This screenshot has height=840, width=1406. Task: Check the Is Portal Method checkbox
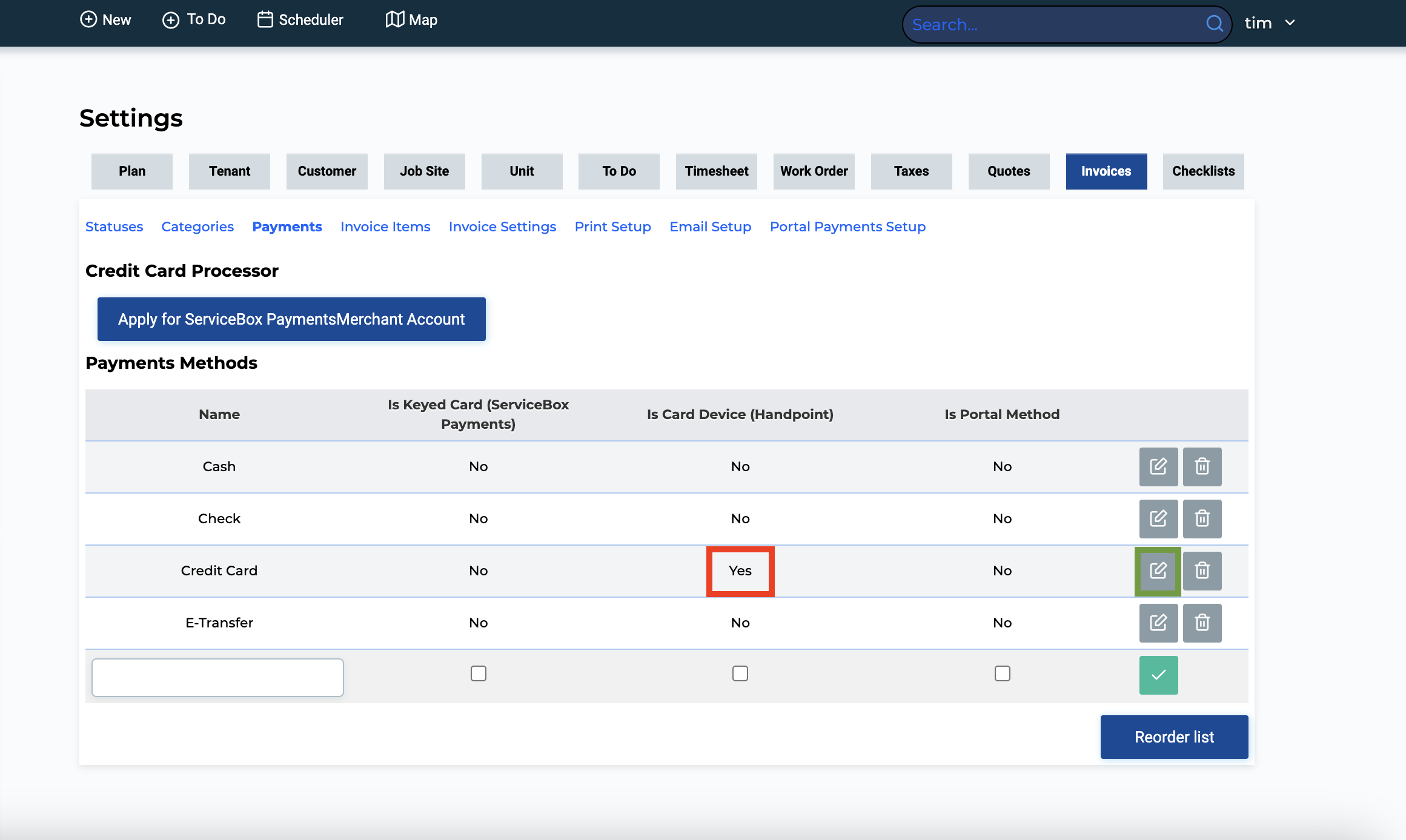pos(1002,673)
